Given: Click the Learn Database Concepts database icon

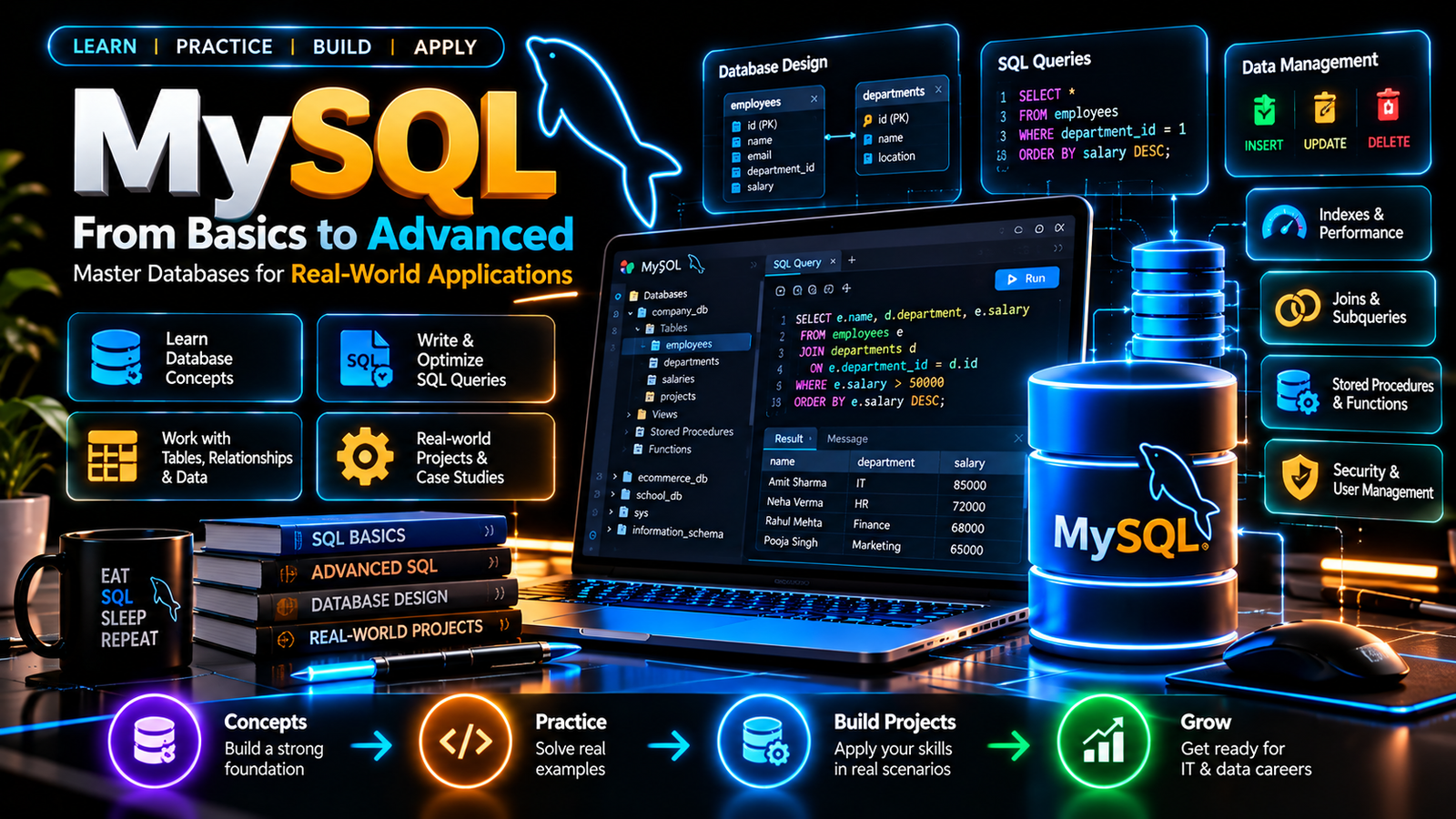Looking at the screenshot, I should (116, 358).
